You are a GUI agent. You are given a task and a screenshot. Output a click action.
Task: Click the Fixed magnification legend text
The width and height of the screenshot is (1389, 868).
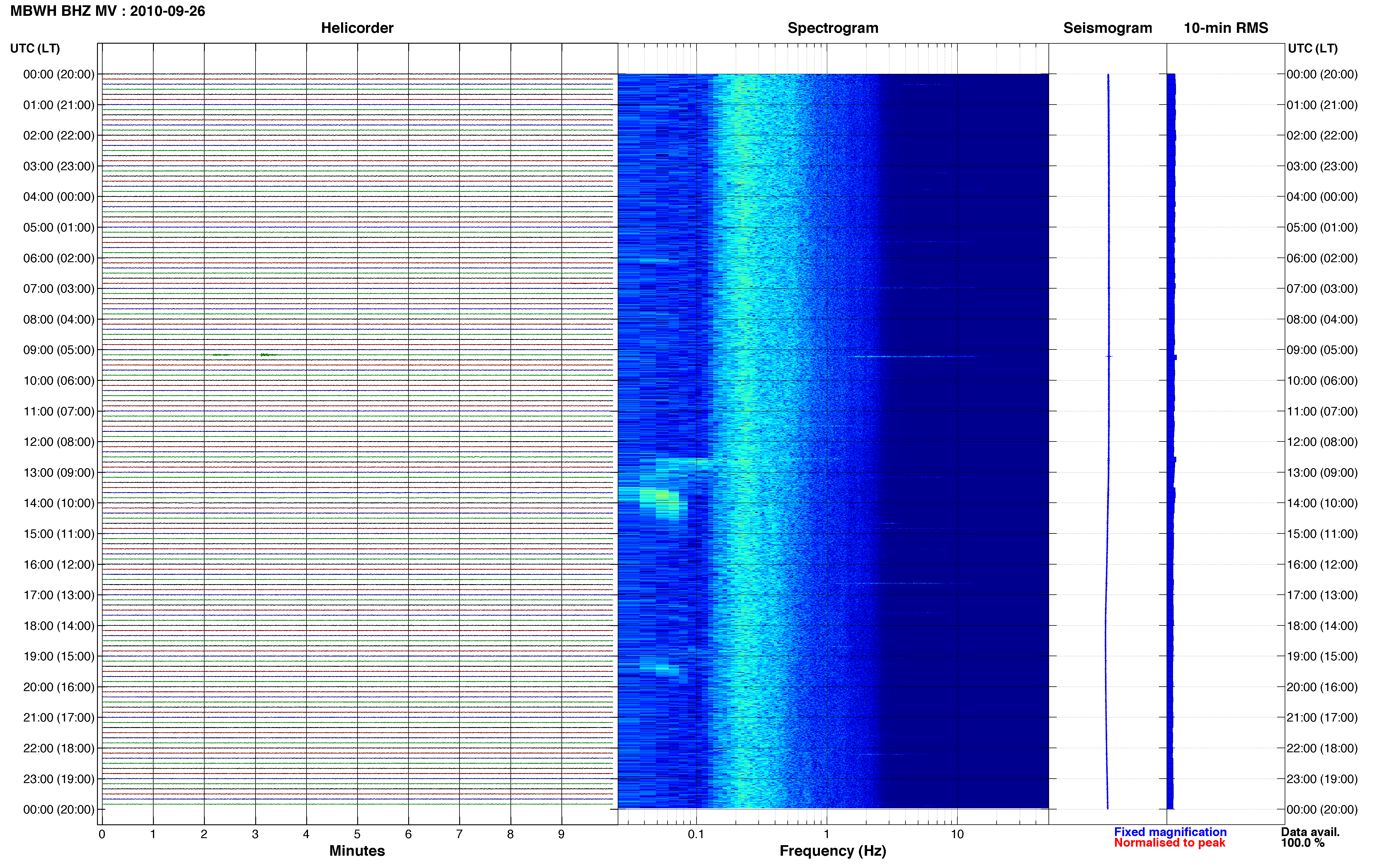pyautogui.click(x=1170, y=832)
